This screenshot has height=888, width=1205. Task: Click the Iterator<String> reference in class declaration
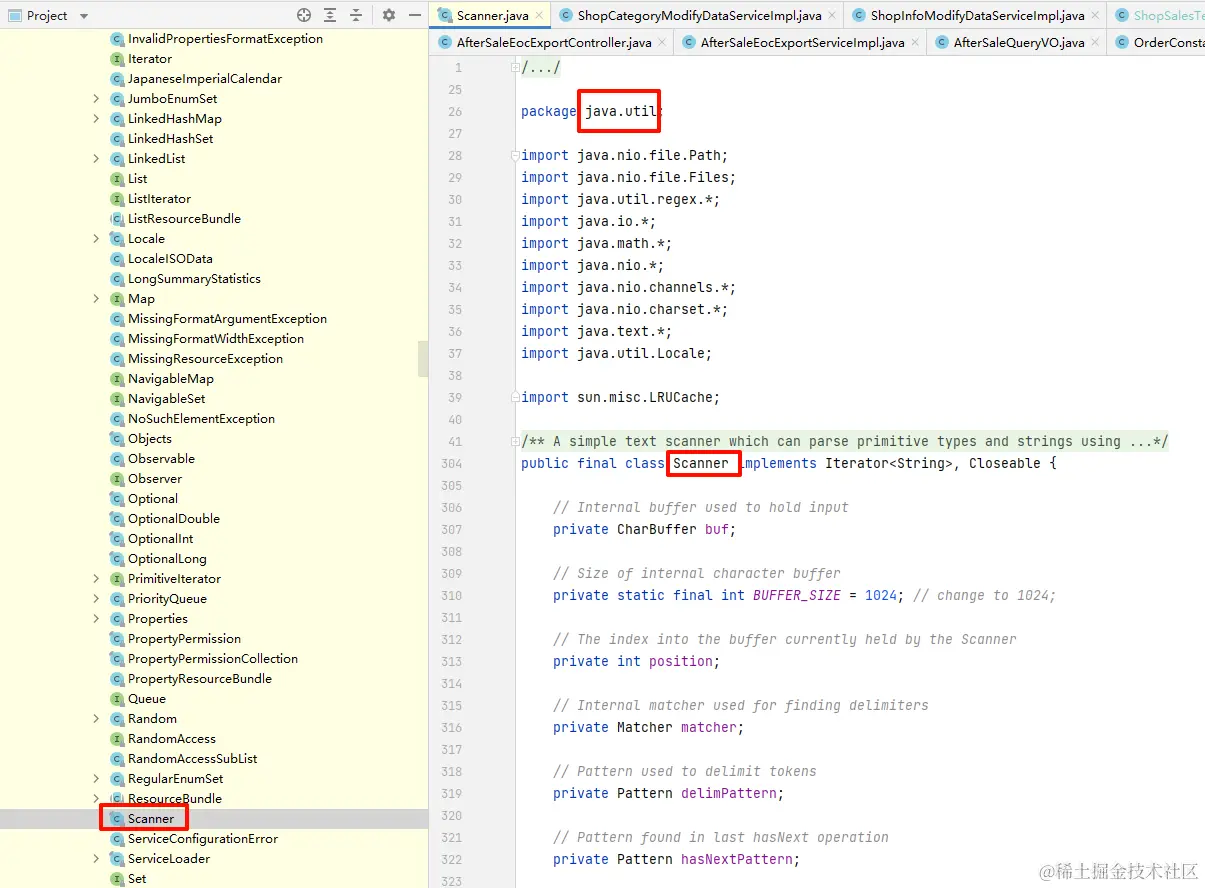click(x=889, y=463)
